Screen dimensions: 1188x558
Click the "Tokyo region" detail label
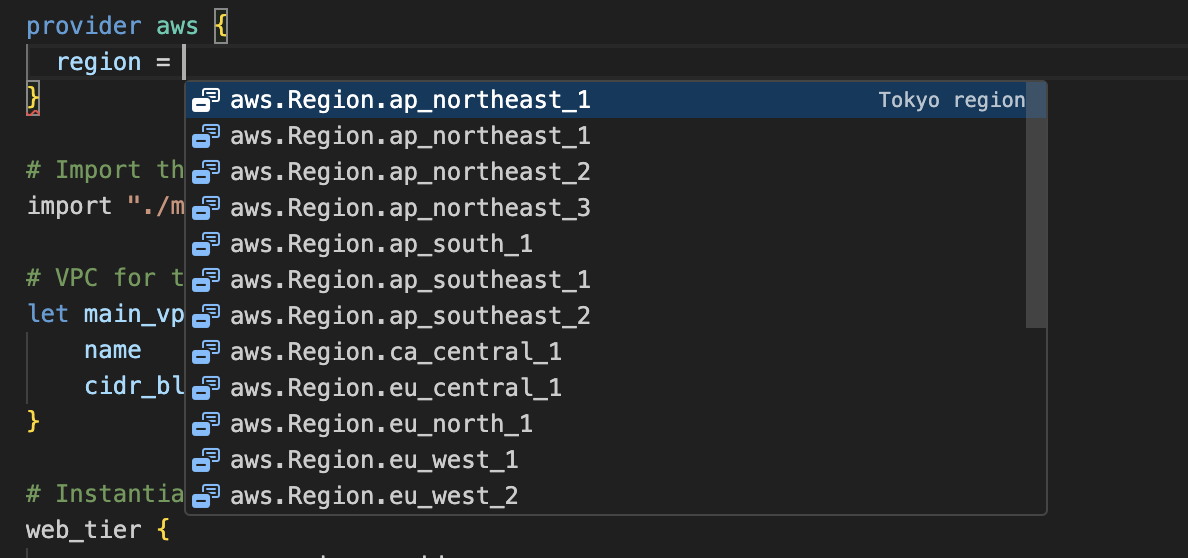[x=951, y=100]
